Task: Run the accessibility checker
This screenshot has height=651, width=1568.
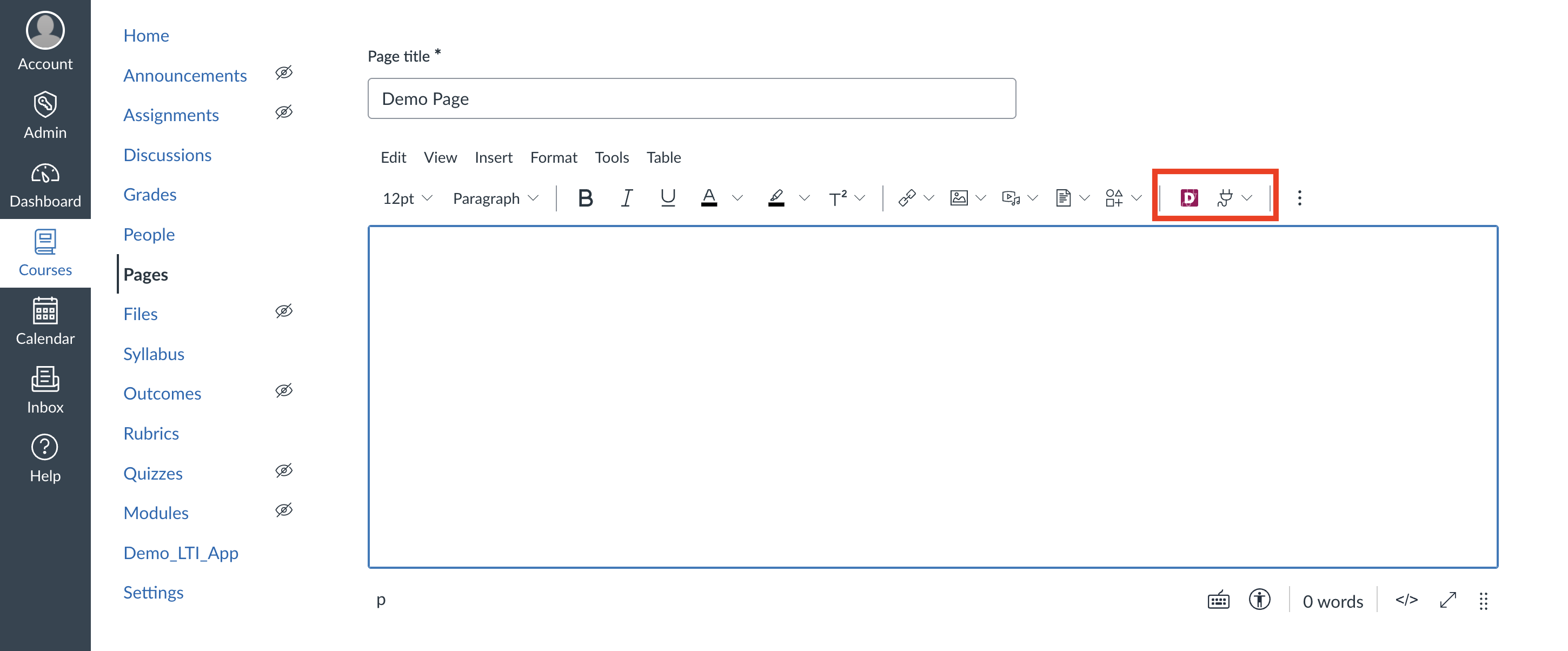Action: [1260, 601]
